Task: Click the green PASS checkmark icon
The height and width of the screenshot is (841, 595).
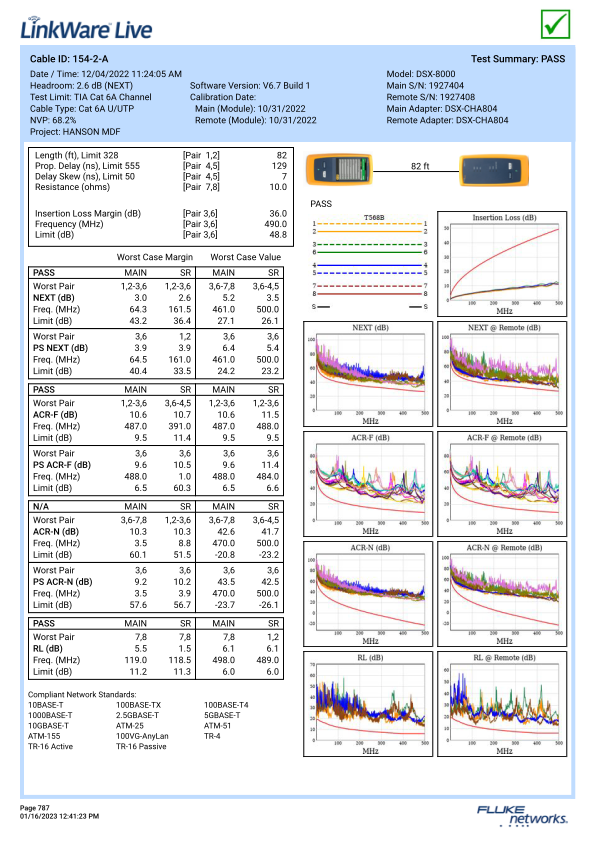Action: click(x=555, y=24)
